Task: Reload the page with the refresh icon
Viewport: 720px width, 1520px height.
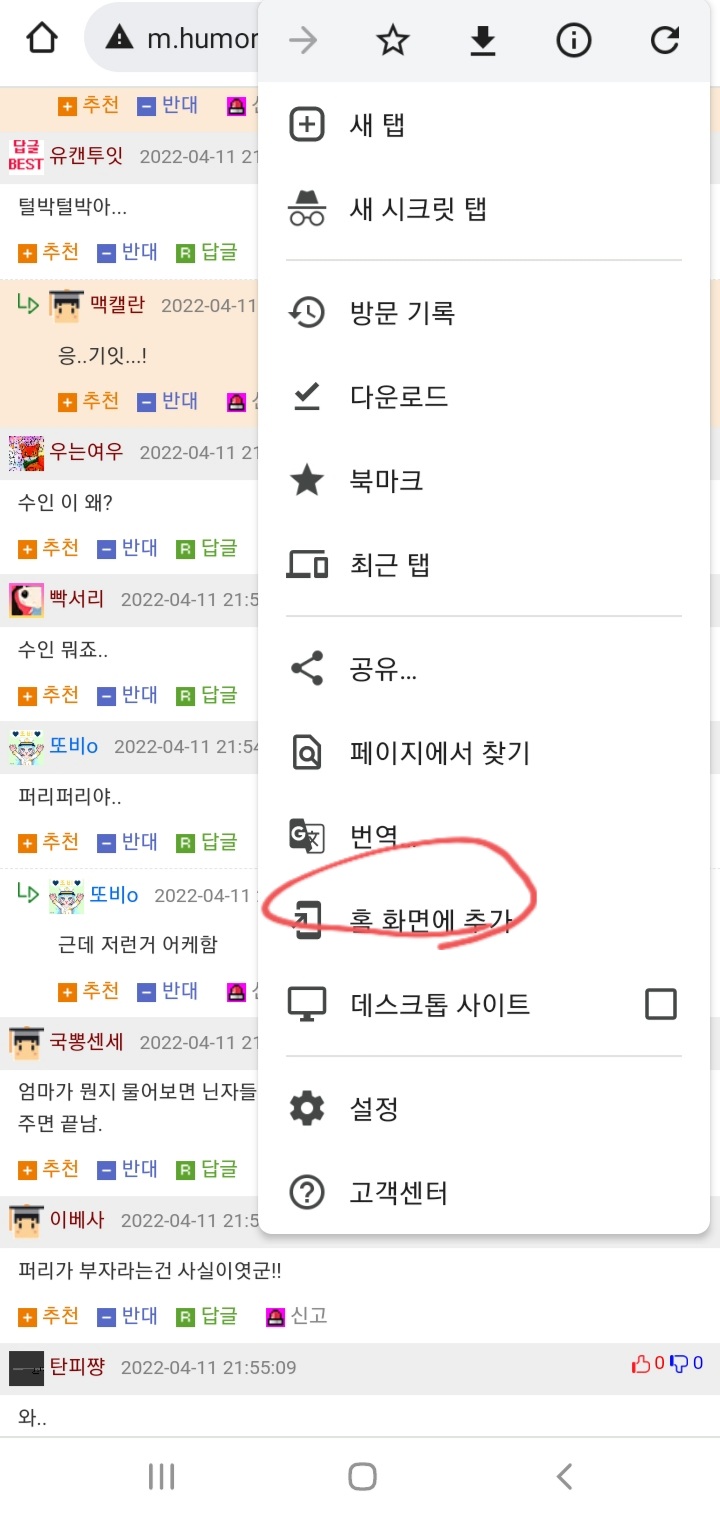Action: tap(665, 40)
